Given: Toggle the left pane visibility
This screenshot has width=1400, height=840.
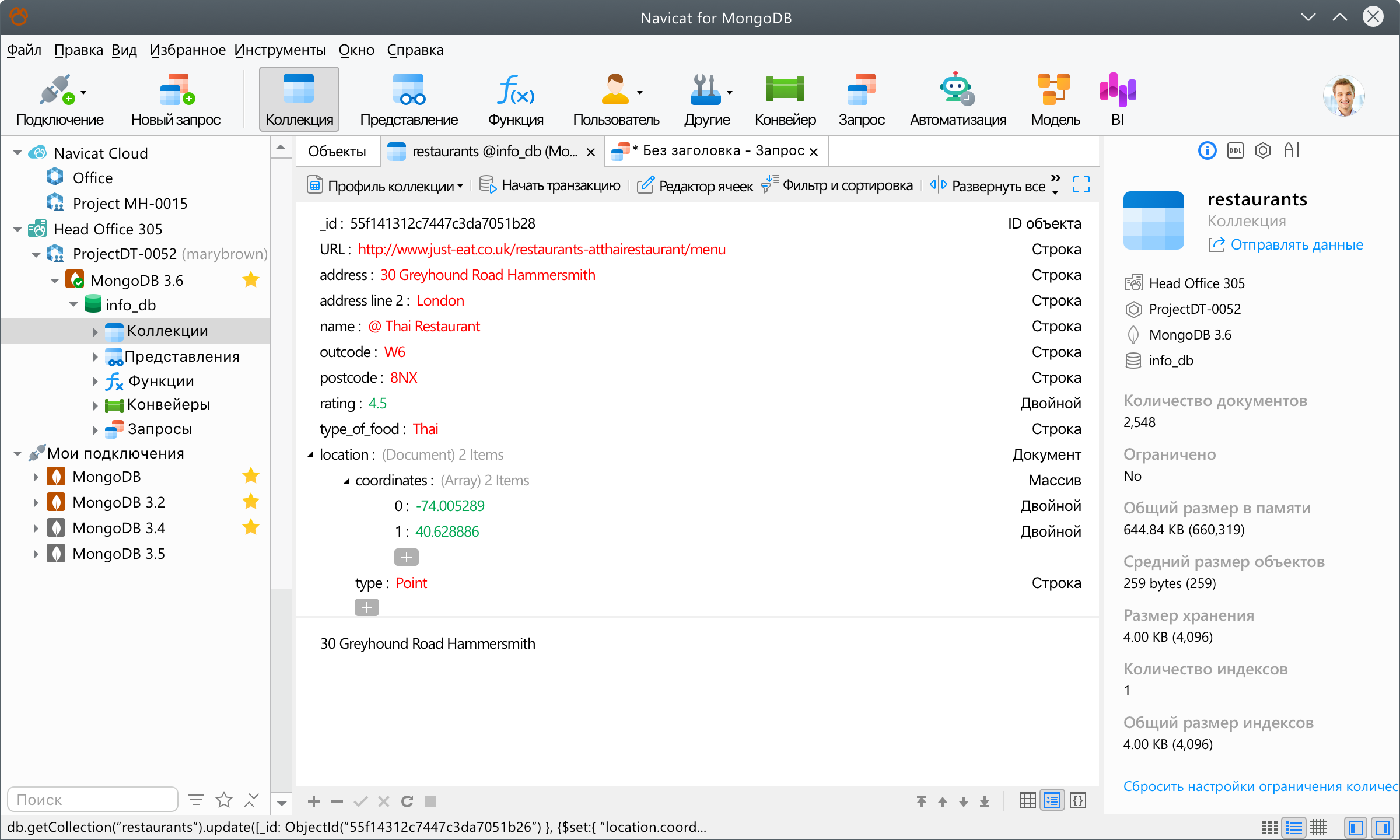Looking at the screenshot, I should 1356,828.
